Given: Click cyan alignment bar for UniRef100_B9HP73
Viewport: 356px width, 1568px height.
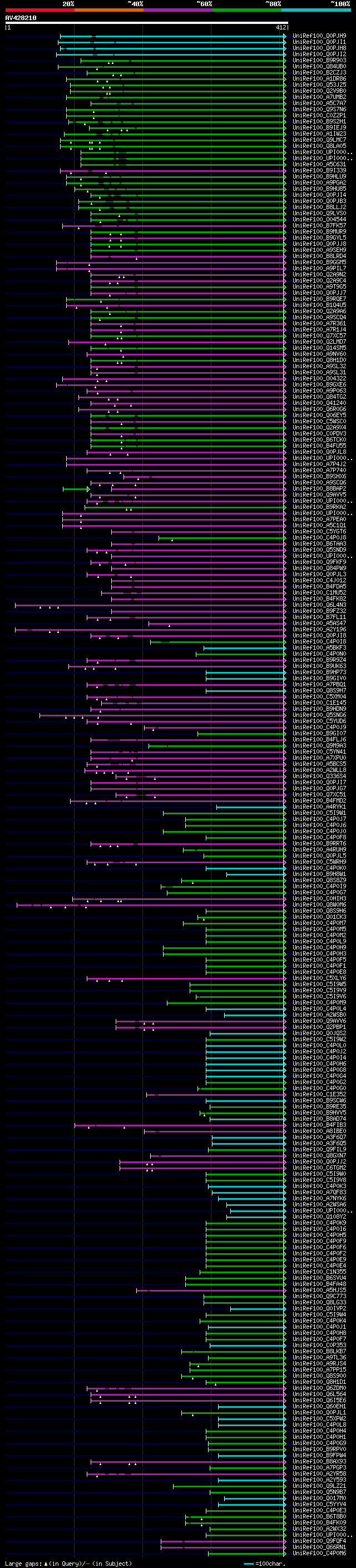Looking at the screenshot, I should click(246, 672).
